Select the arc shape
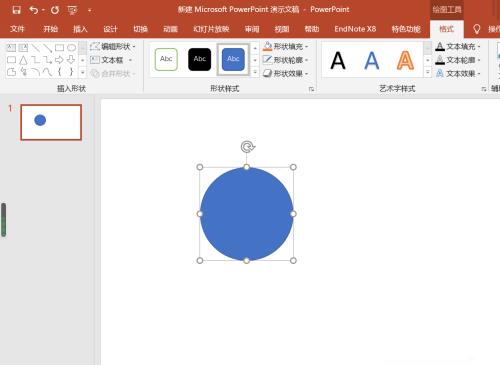This screenshot has height=365, width=500. tap(35, 72)
